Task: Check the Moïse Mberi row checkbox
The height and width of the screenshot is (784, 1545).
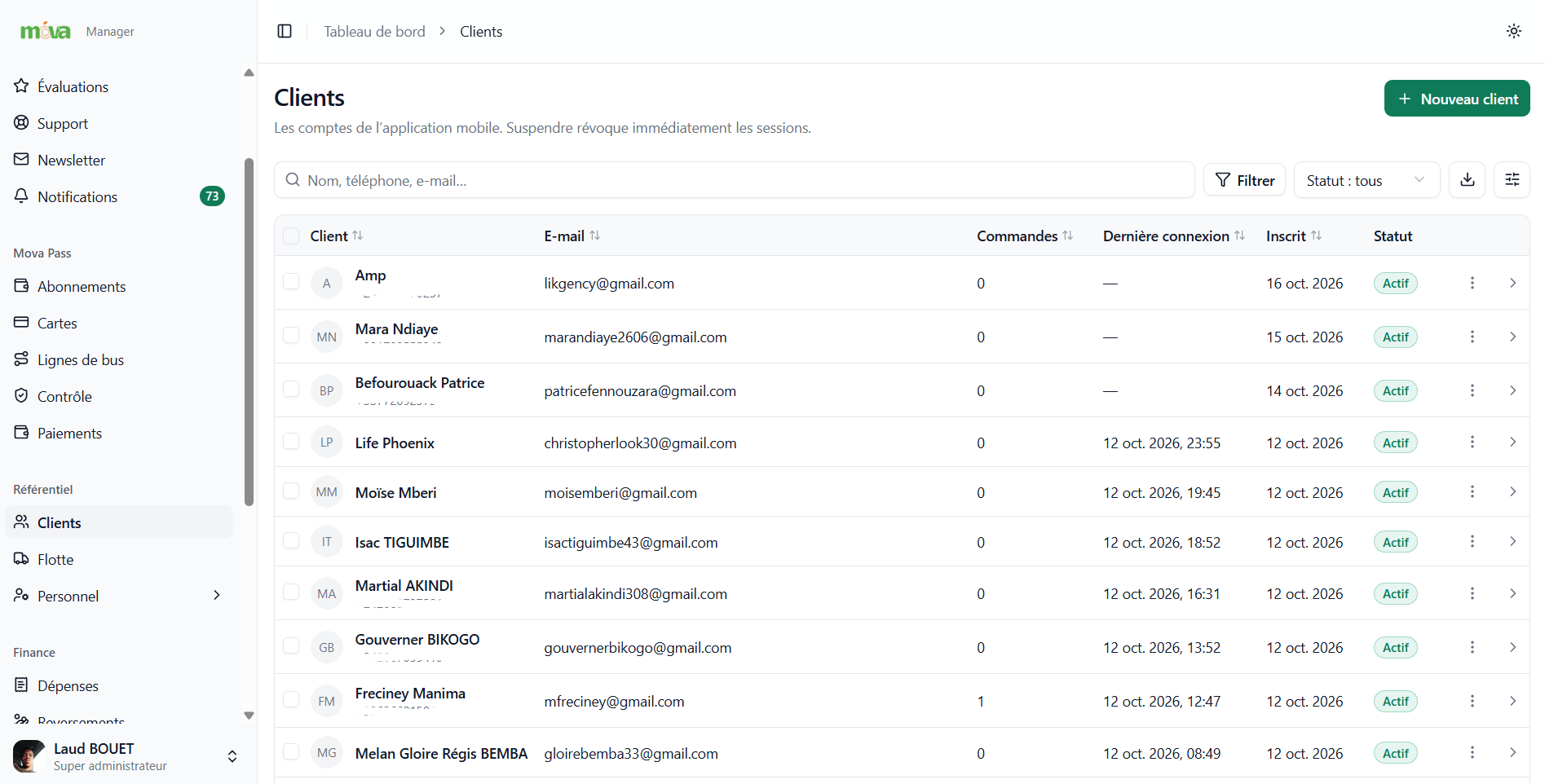Action: click(x=291, y=491)
